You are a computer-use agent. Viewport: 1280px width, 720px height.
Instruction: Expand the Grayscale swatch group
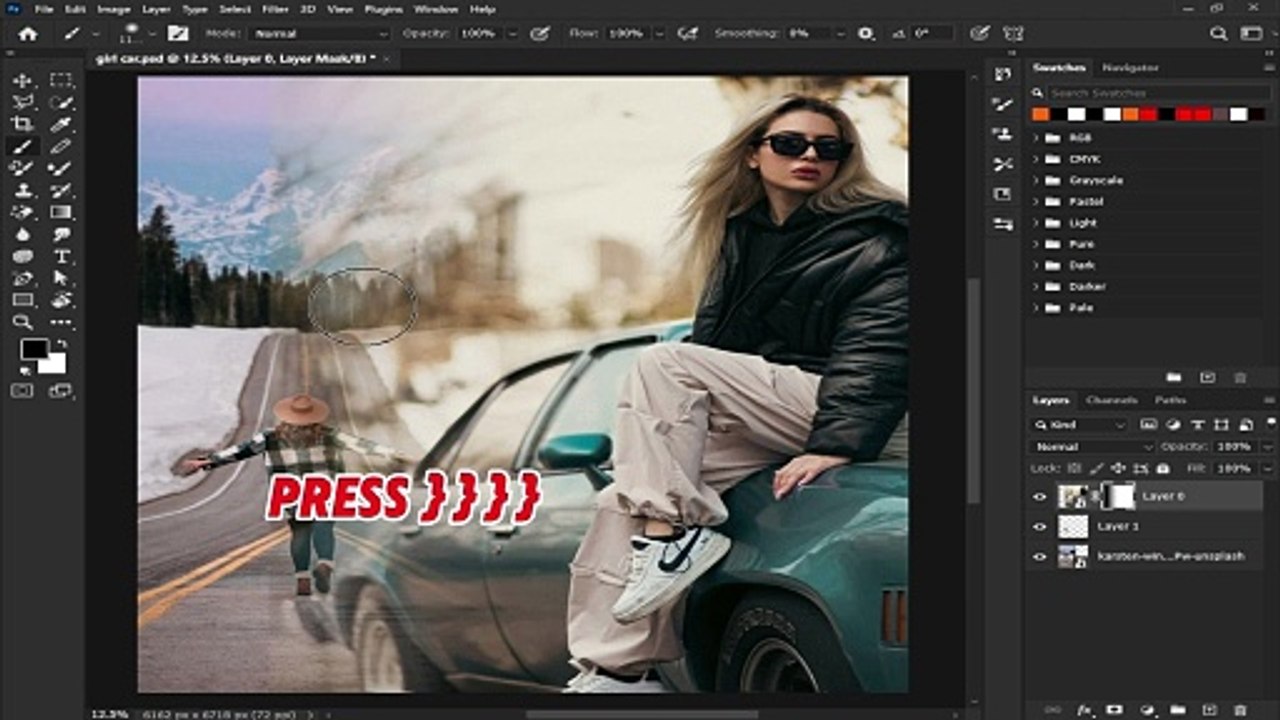click(1036, 180)
